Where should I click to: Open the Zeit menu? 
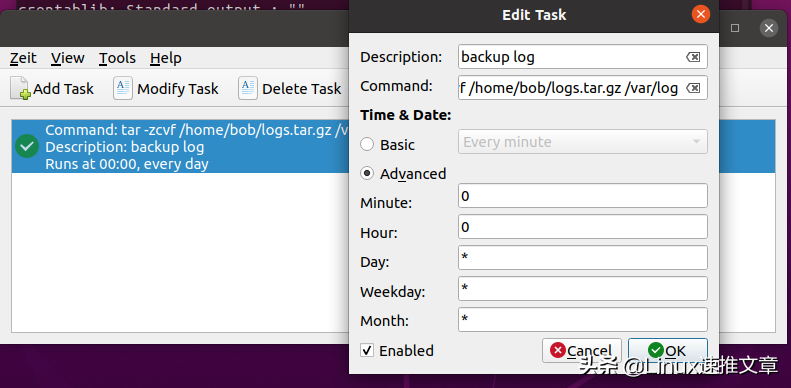click(23, 58)
